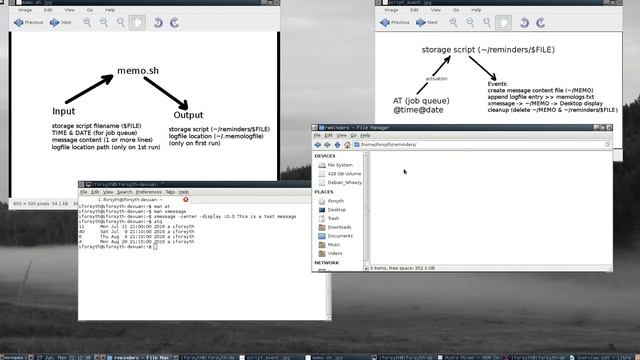Go forward in the File Manager
The image size is (640, 360).
[x=327, y=144]
